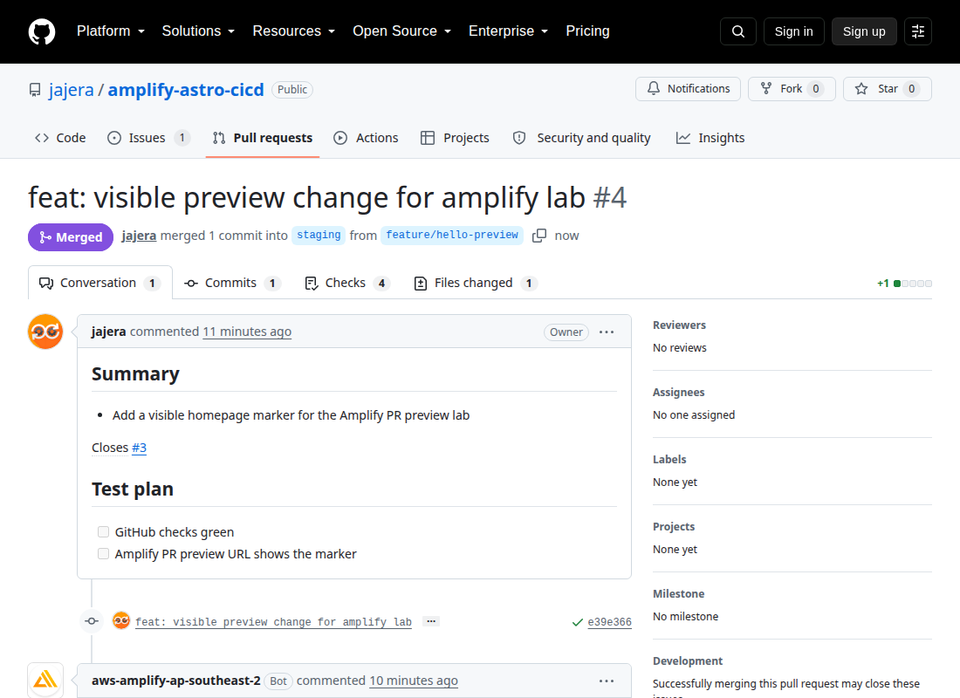The height and width of the screenshot is (698, 960).
Task: Click the 'No milestone' text
Action: 685,617
